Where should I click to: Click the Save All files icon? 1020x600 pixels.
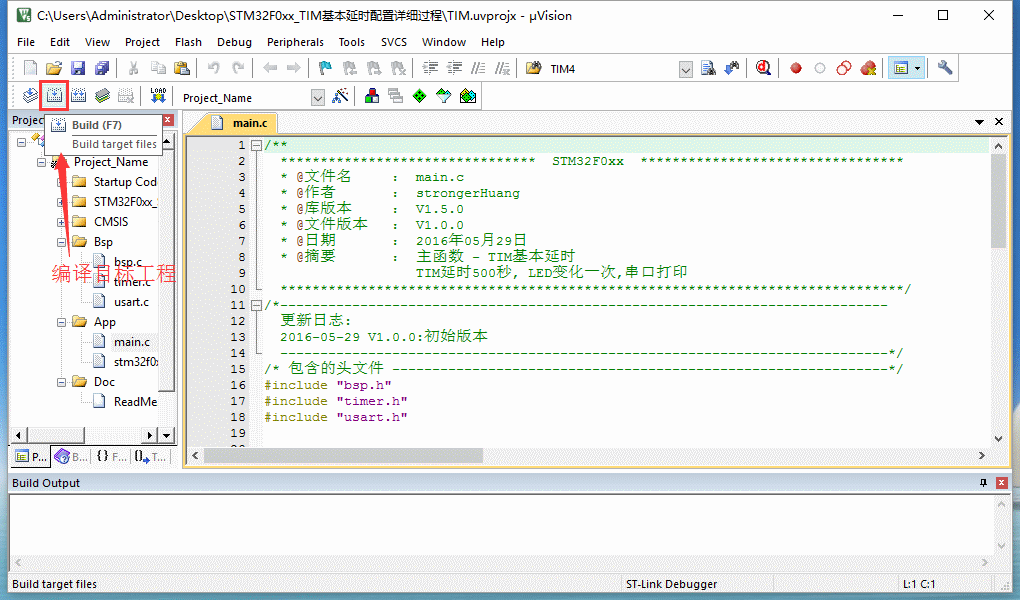tap(102, 68)
